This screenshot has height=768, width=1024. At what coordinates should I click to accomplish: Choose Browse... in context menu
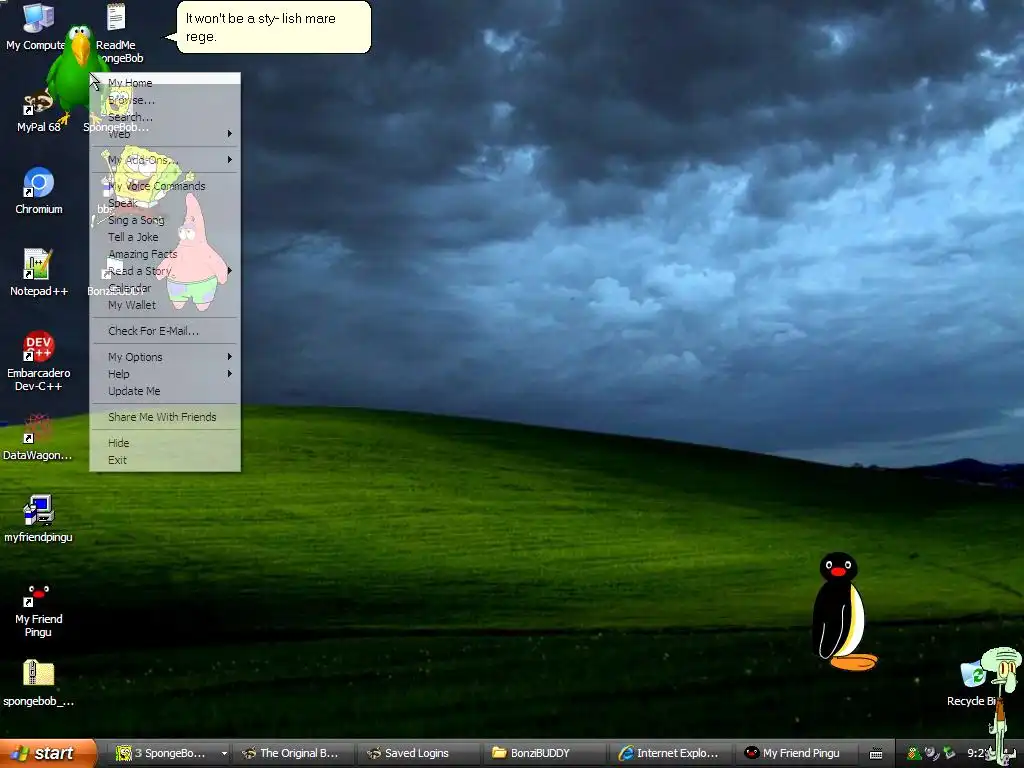(x=165, y=100)
